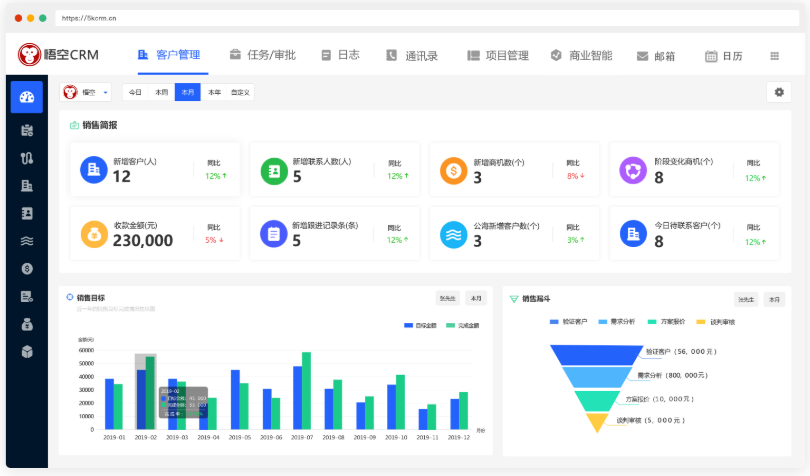Screen dimensions: 810x476
Task: Open the 商业智能 tab
Action: coord(582,55)
